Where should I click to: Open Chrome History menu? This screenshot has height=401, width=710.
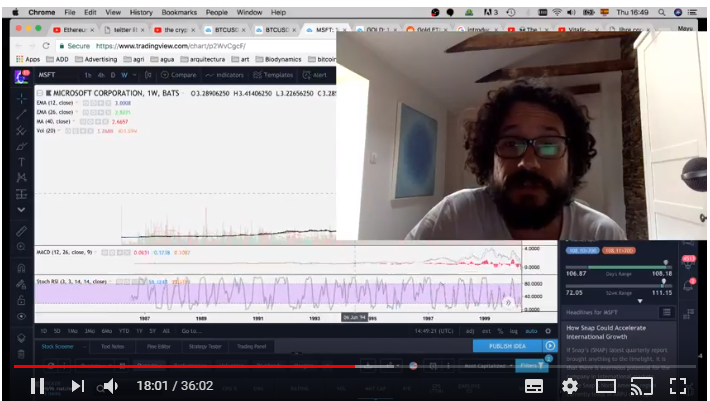tap(141, 12)
